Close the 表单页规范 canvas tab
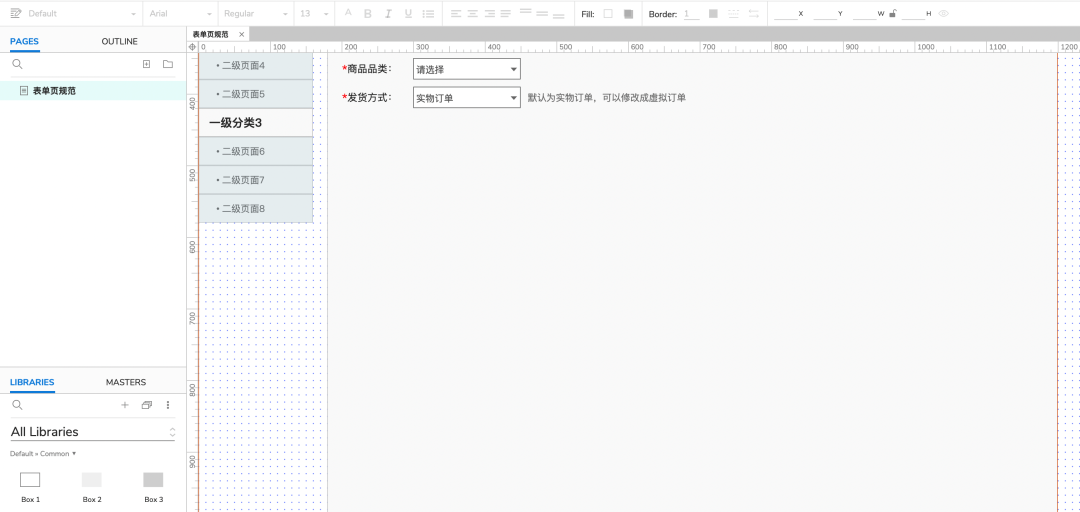Viewport: 1080px width, 512px height. click(x=242, y=34)
